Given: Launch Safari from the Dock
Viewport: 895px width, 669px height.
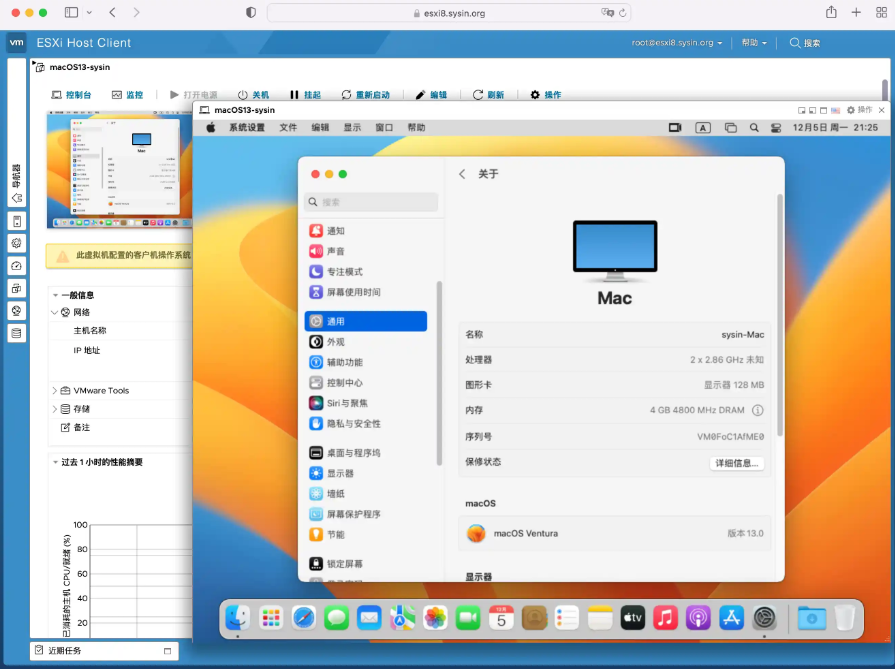Looking at the screenshot, I should pyautogui.click(x=304, y=618).
